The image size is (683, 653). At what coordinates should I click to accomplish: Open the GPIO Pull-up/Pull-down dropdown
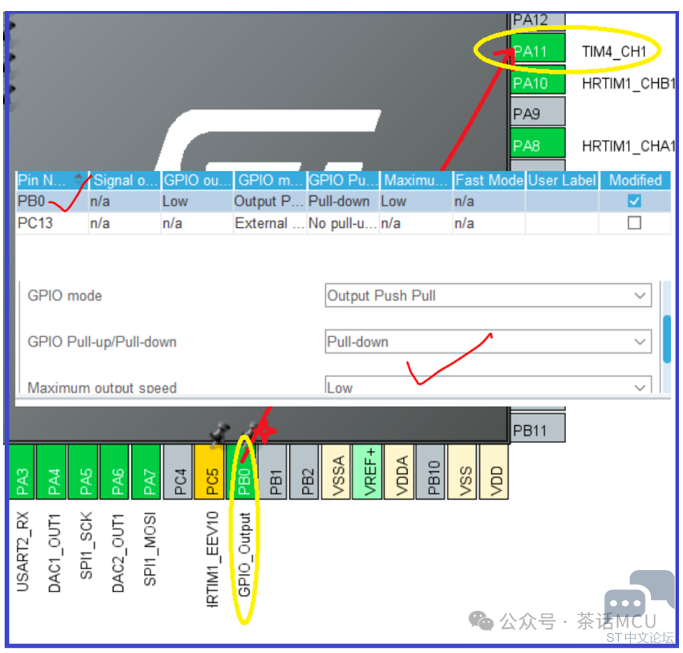488,342
